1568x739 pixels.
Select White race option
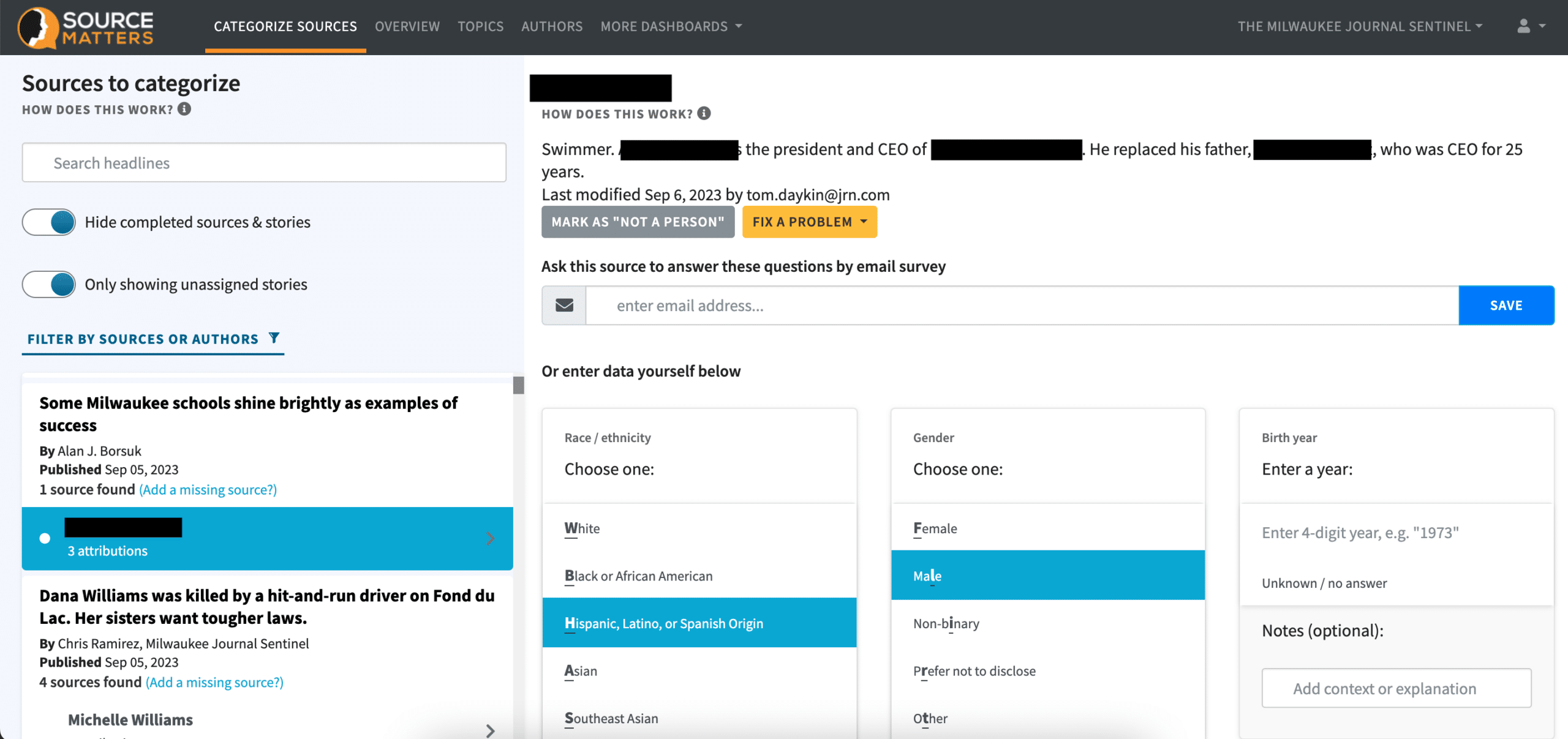point(699,528)
